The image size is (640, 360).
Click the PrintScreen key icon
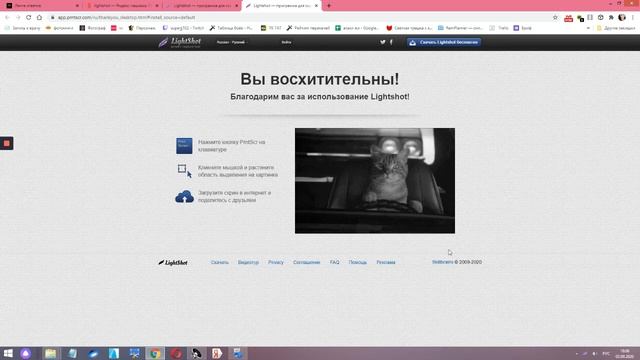point(184,146)
